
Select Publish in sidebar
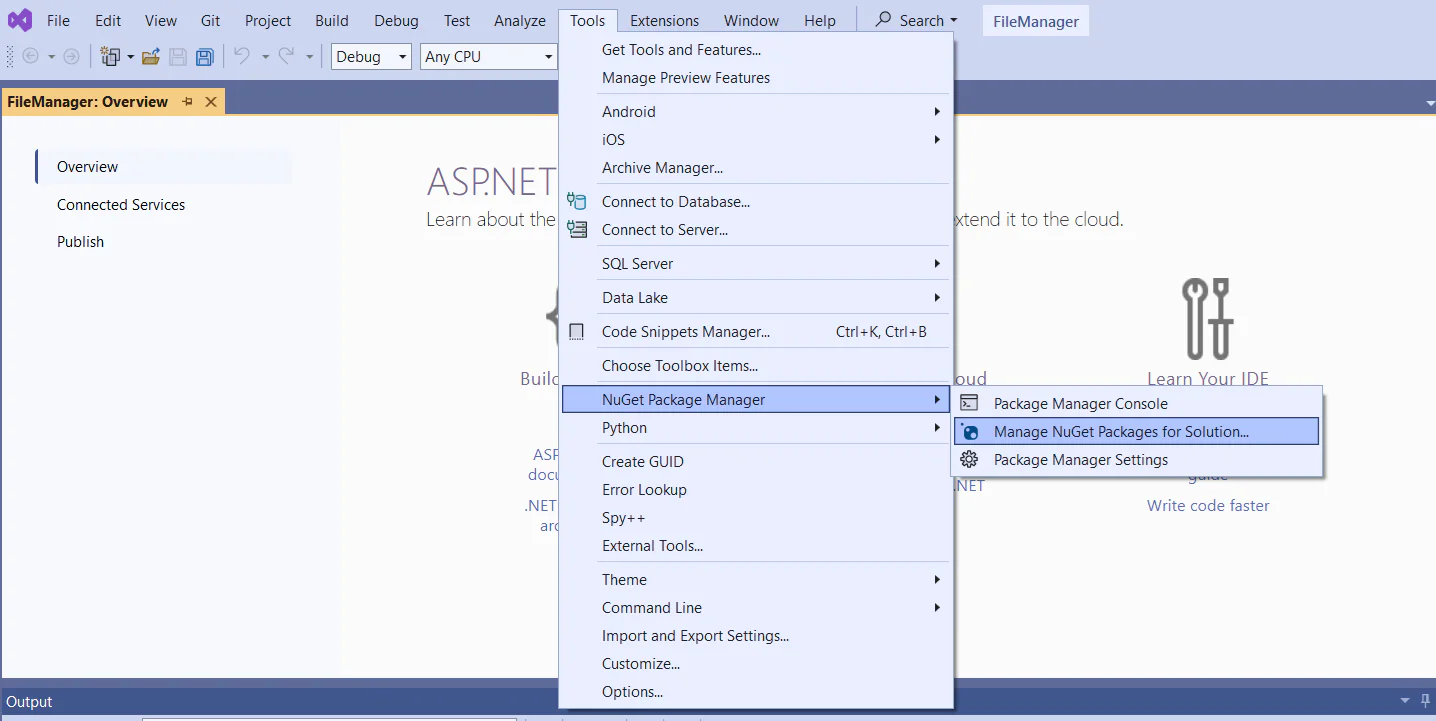click(80, 242)
